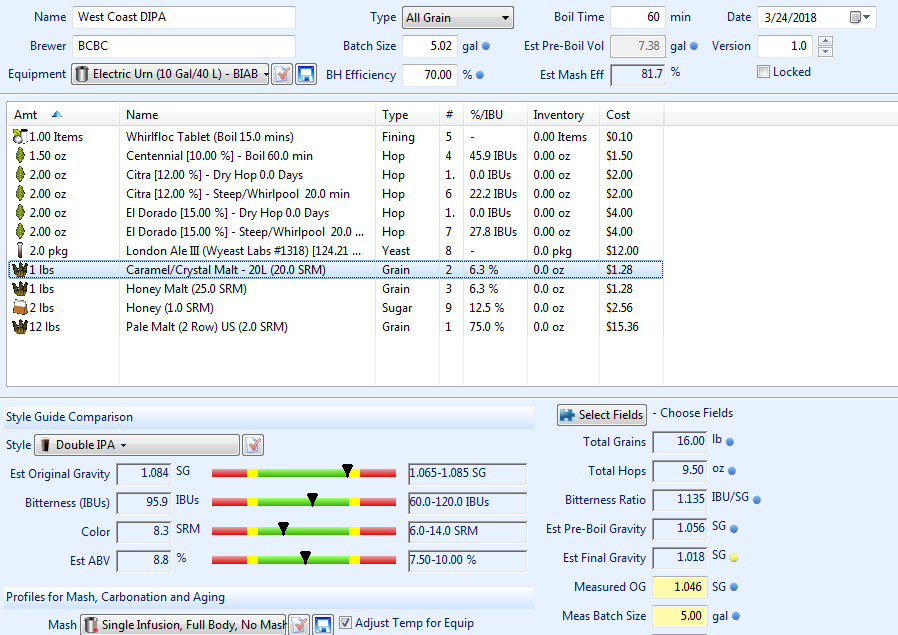Select the Pale Malt (2 Row) US row
This screenshot has height=635, width=898.
tap(336, 327)
